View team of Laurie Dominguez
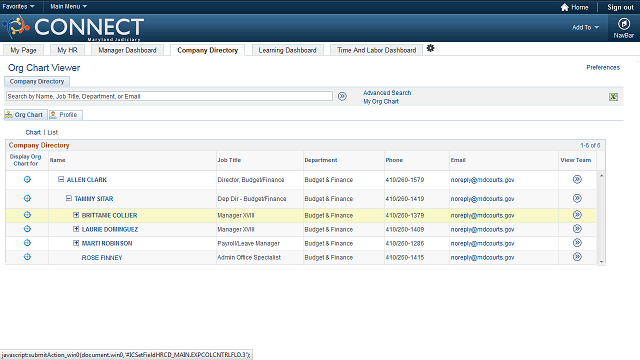Screen dimensions: 640x360 click(577, 229)
